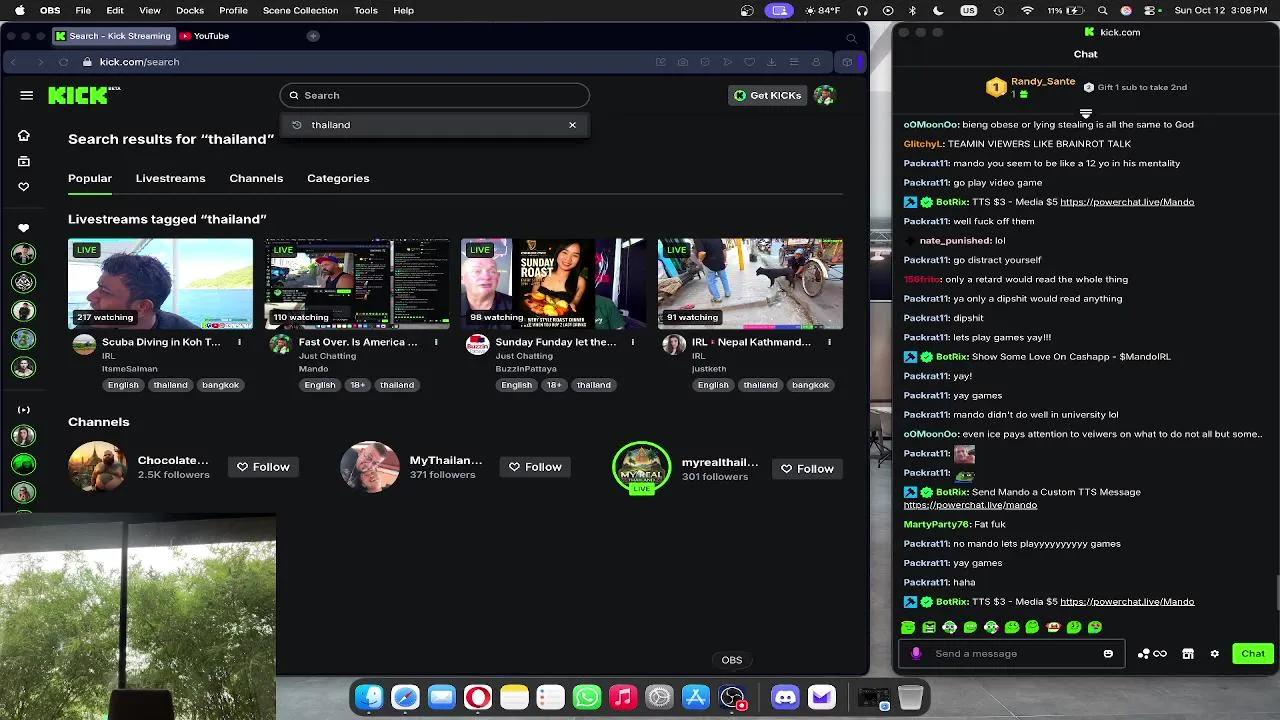This screenshot has width=1280, height=720.
Task: Open the Docks menu in OBS
Action: pos(190,10)
